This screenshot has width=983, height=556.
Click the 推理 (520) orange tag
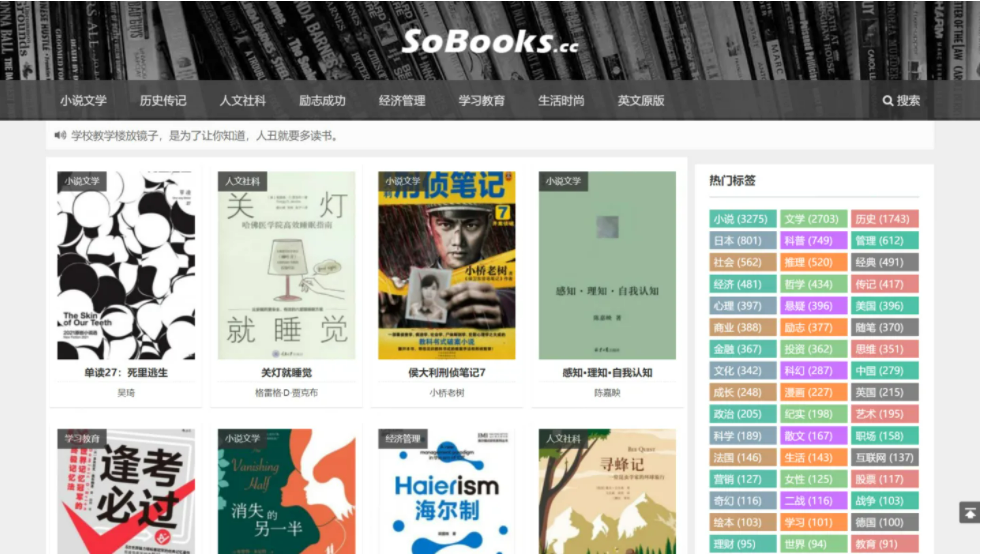pyautogui.click(x=814, y=262)
